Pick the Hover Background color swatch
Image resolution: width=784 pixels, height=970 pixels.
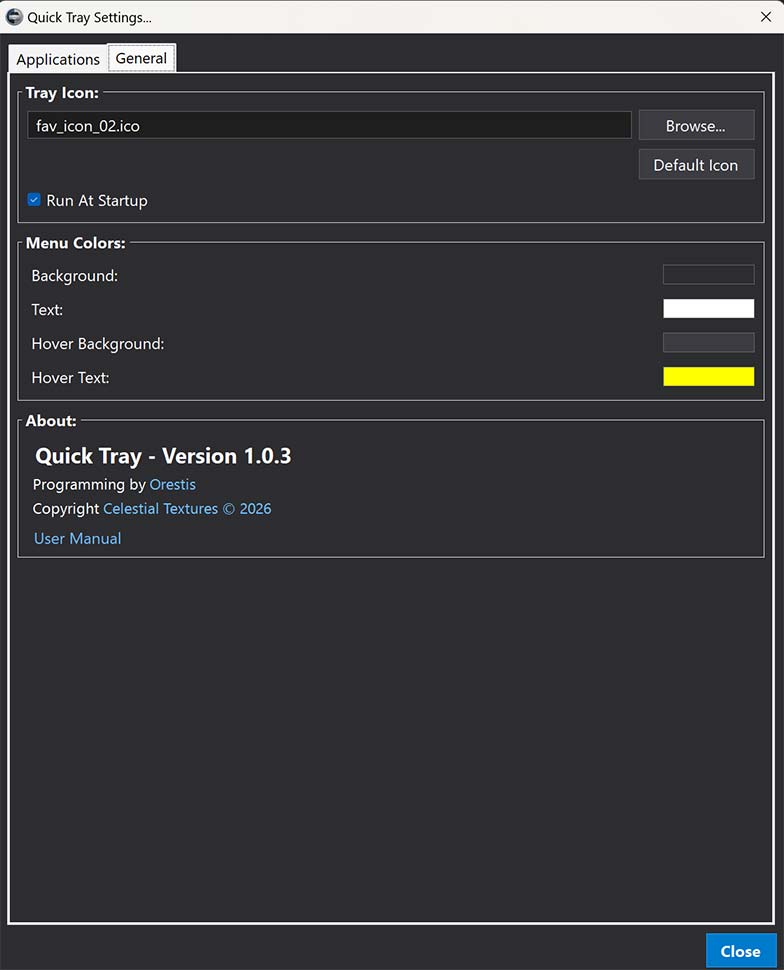[x=709, y=343]
